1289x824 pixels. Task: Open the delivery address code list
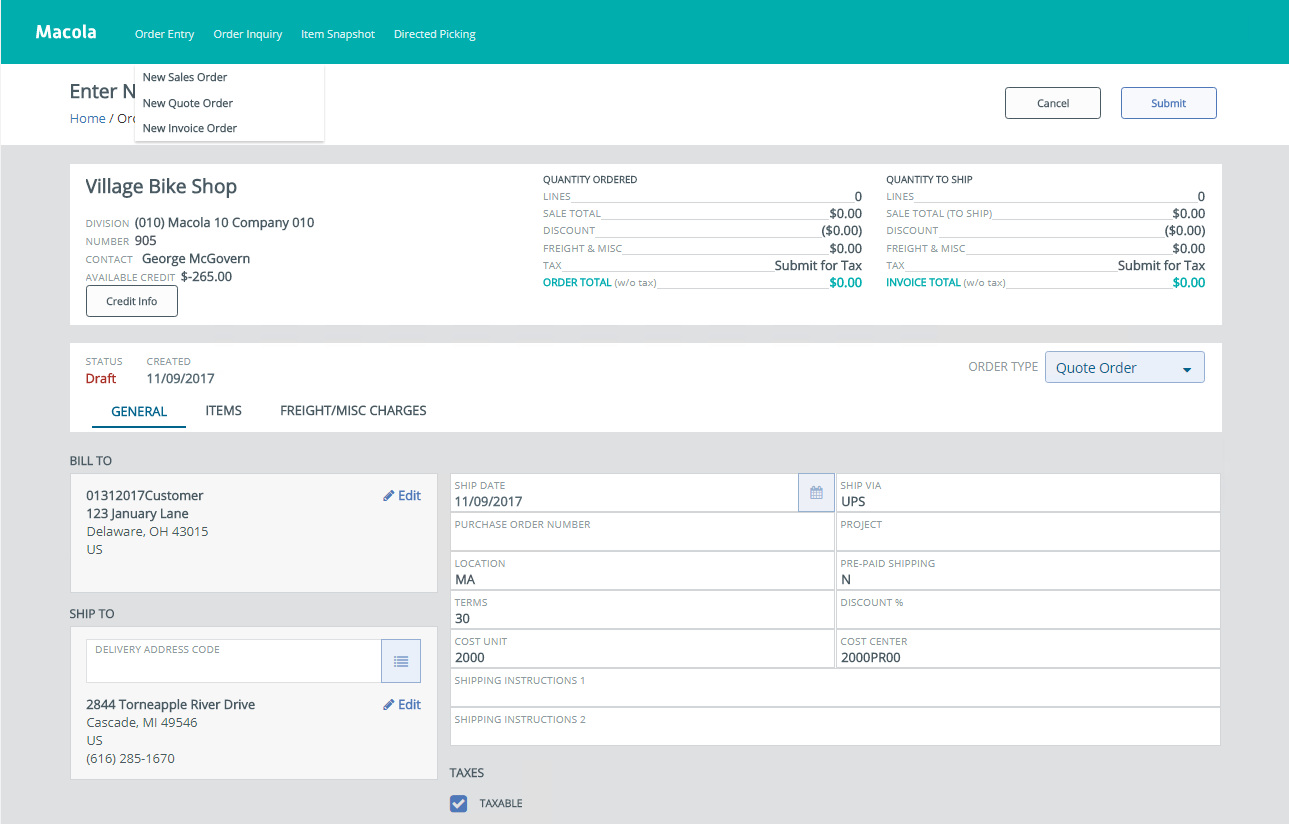[x=401, y=661]
